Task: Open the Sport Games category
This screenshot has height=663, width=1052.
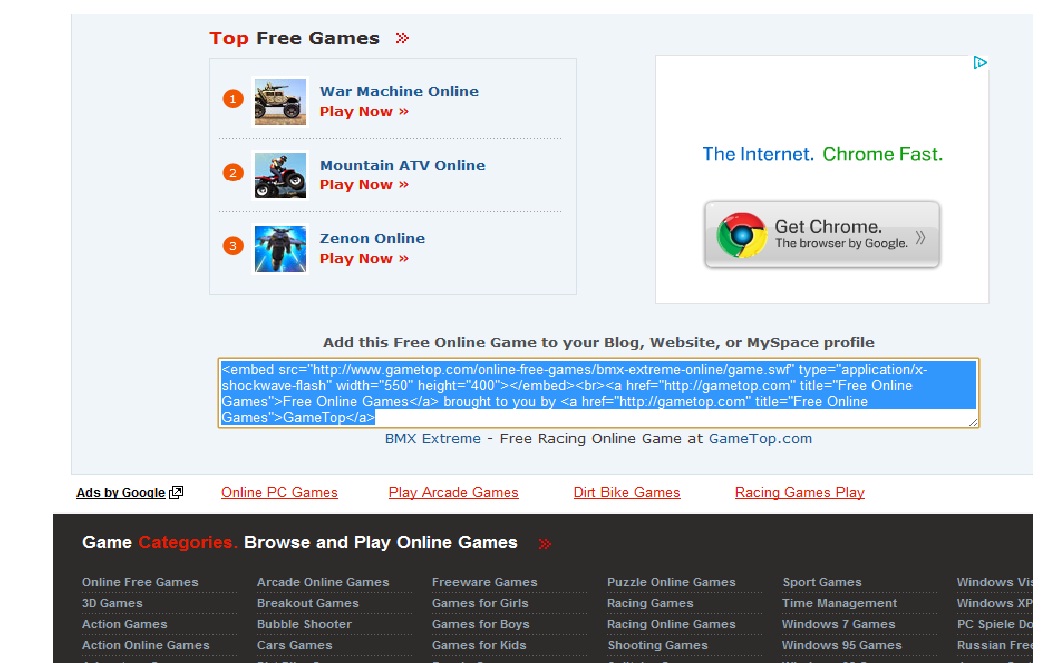Action: point(822,582)
